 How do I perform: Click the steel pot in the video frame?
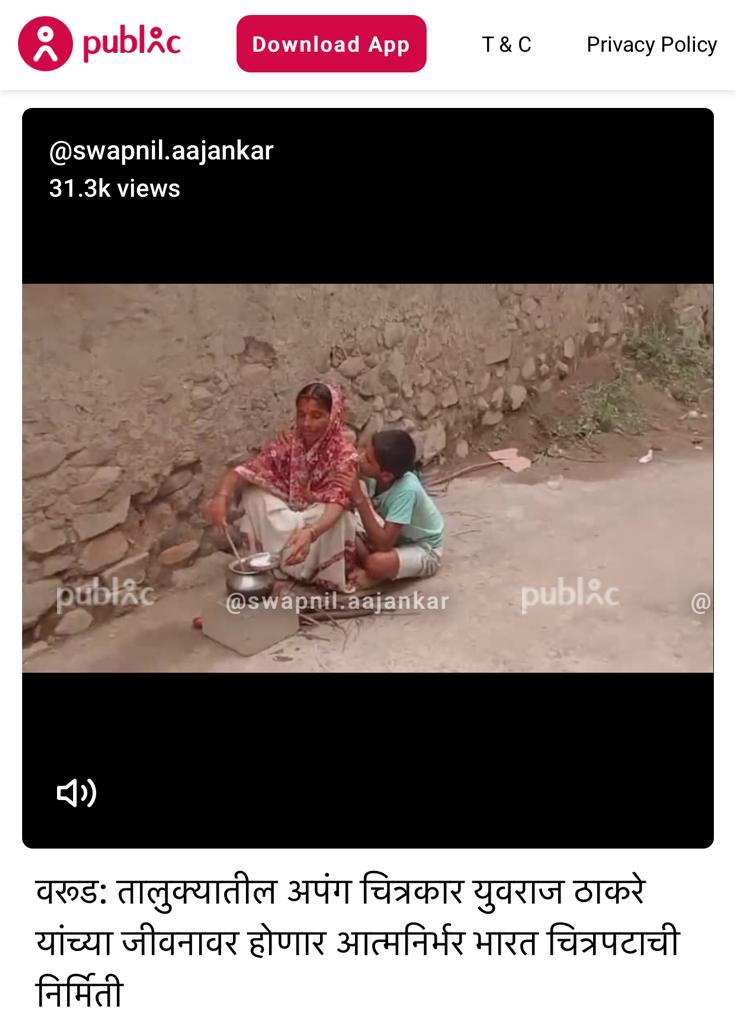pos(251,574)
